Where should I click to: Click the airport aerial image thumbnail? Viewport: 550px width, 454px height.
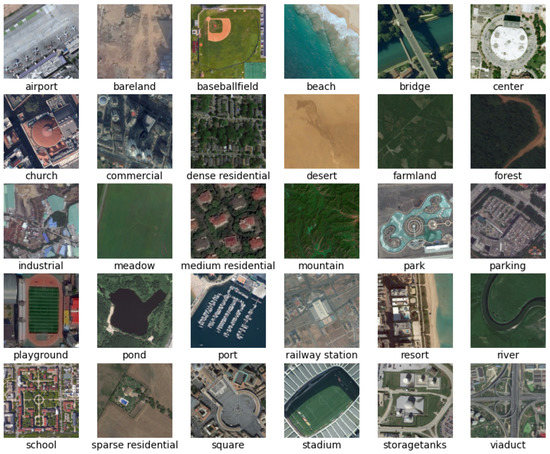click(x=41, y=41)
